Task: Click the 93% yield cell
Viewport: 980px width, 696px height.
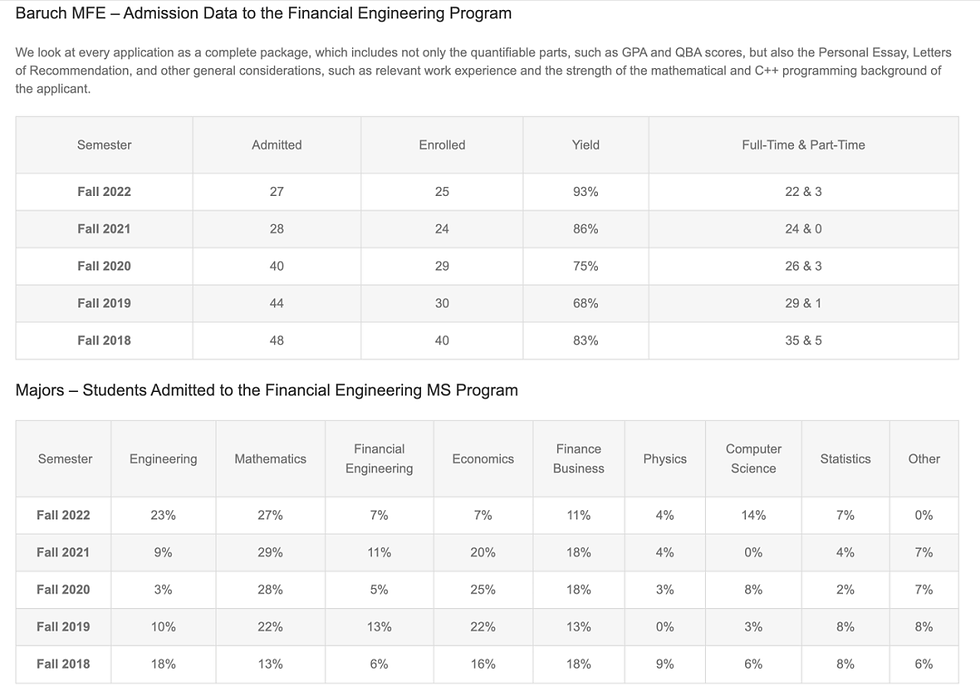Action: (x=586, y=192)
